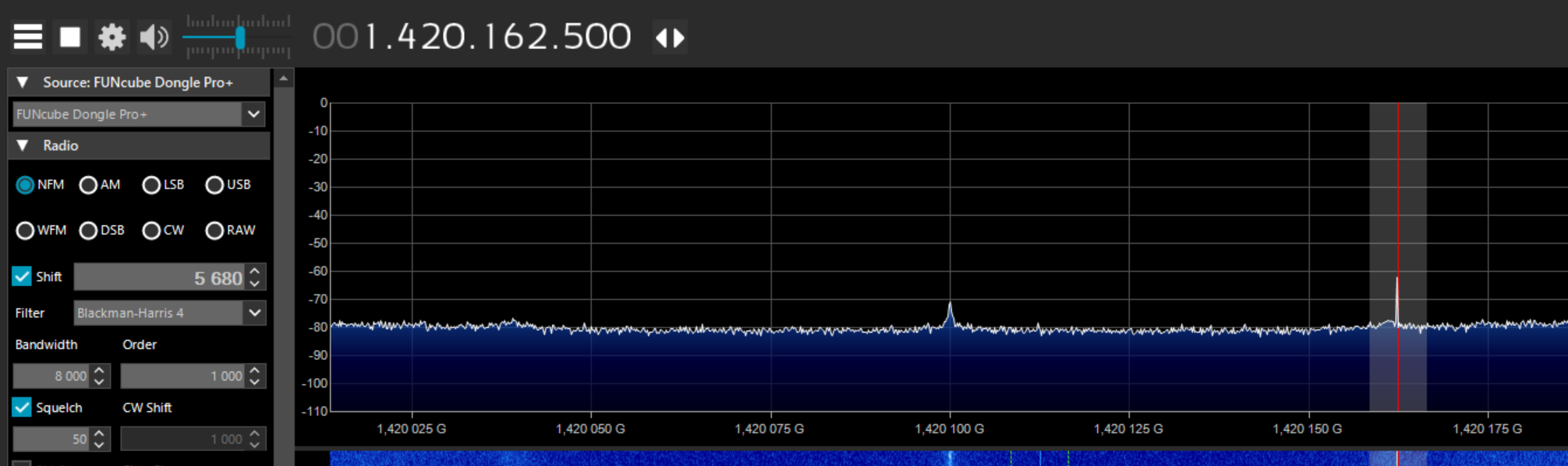Choose WFM demodulation mode
The width and height of the screenshot is (1568, 466).
pyautogui.click(x=25, y=231)
